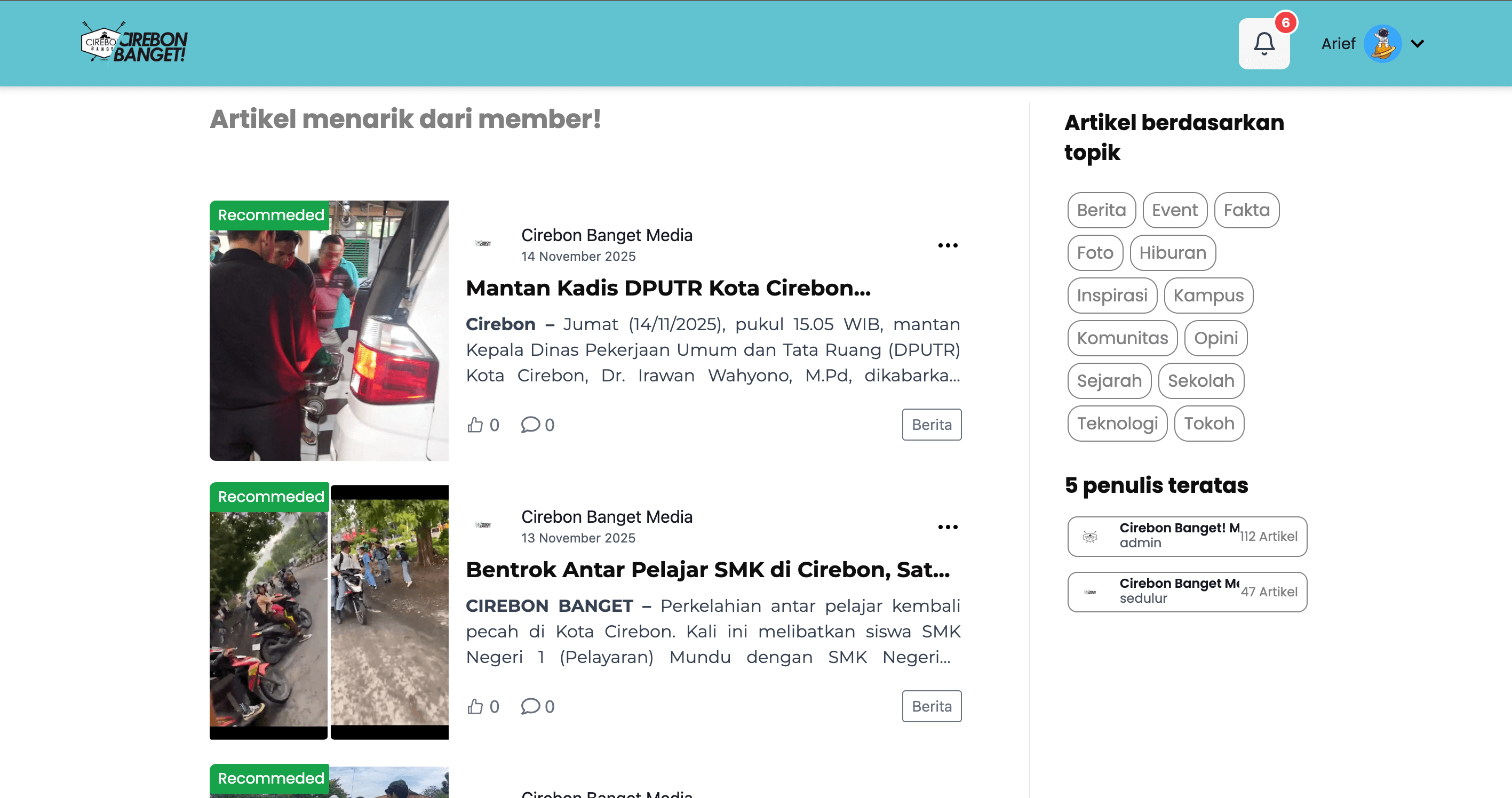Open the sedulur writer card, 47 Artikel
1512x798 pixels.
tap(1186, 592)
